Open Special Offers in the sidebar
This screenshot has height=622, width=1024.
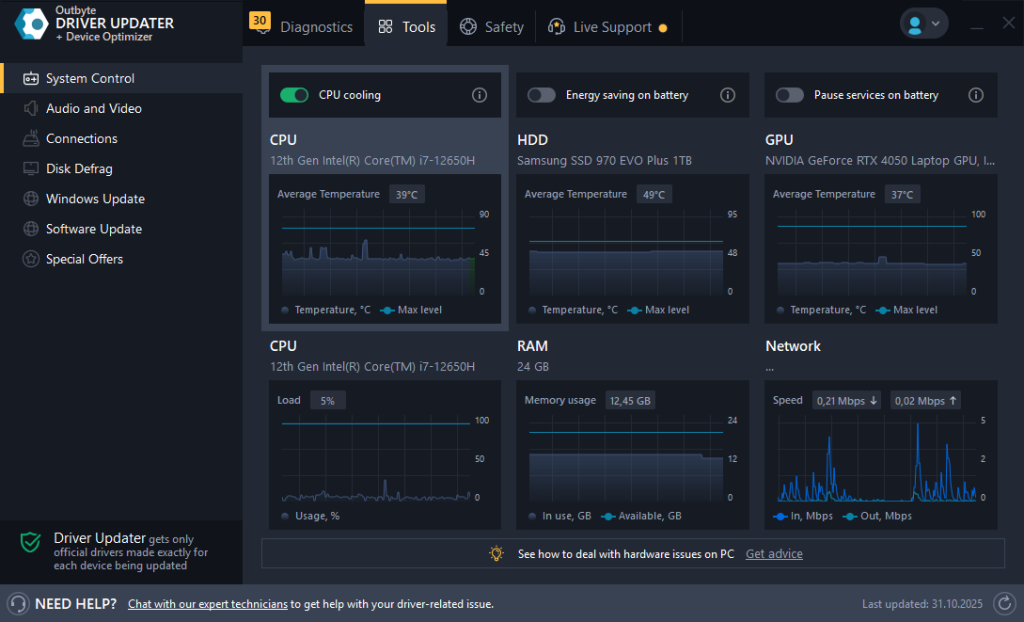pos(84,259)
